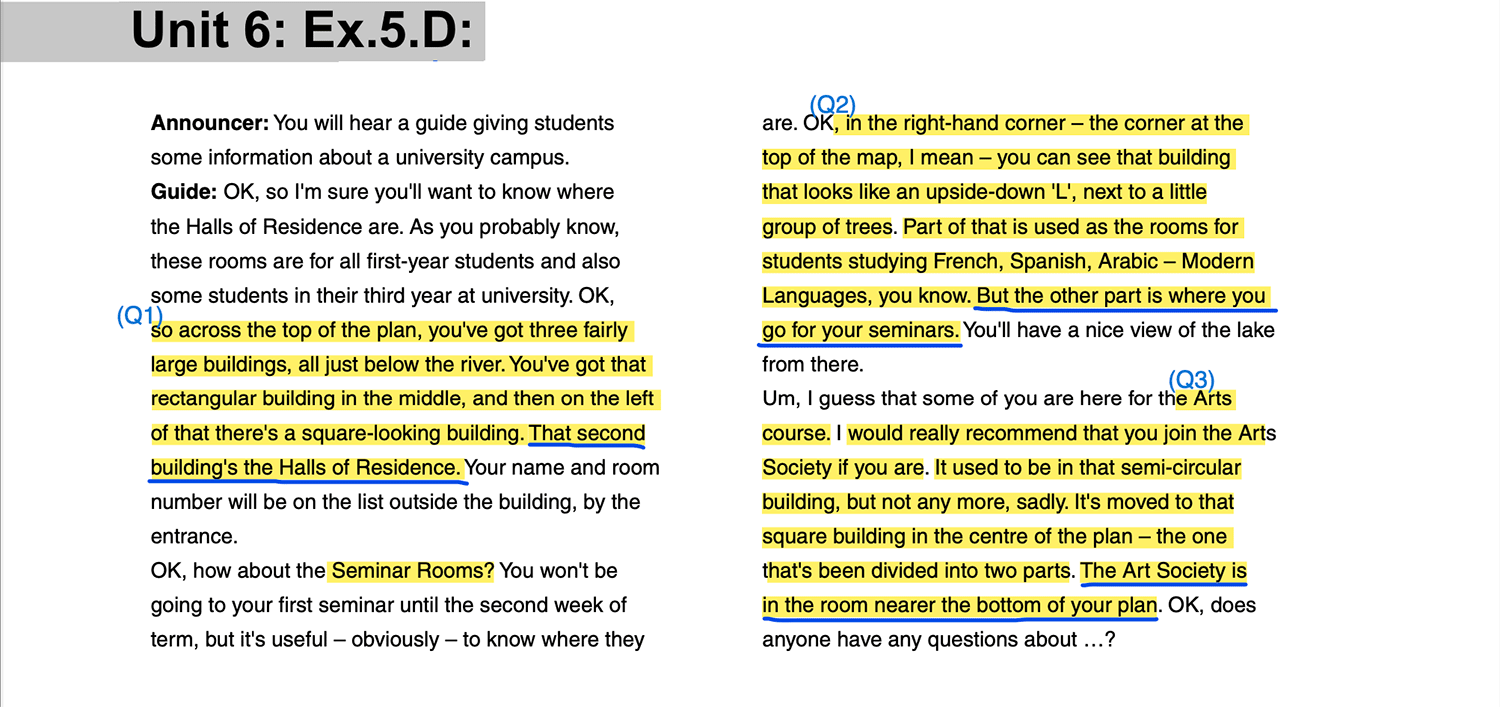
Task: Click the words "divided into two parts"
Action: click(x=968, y=571)
